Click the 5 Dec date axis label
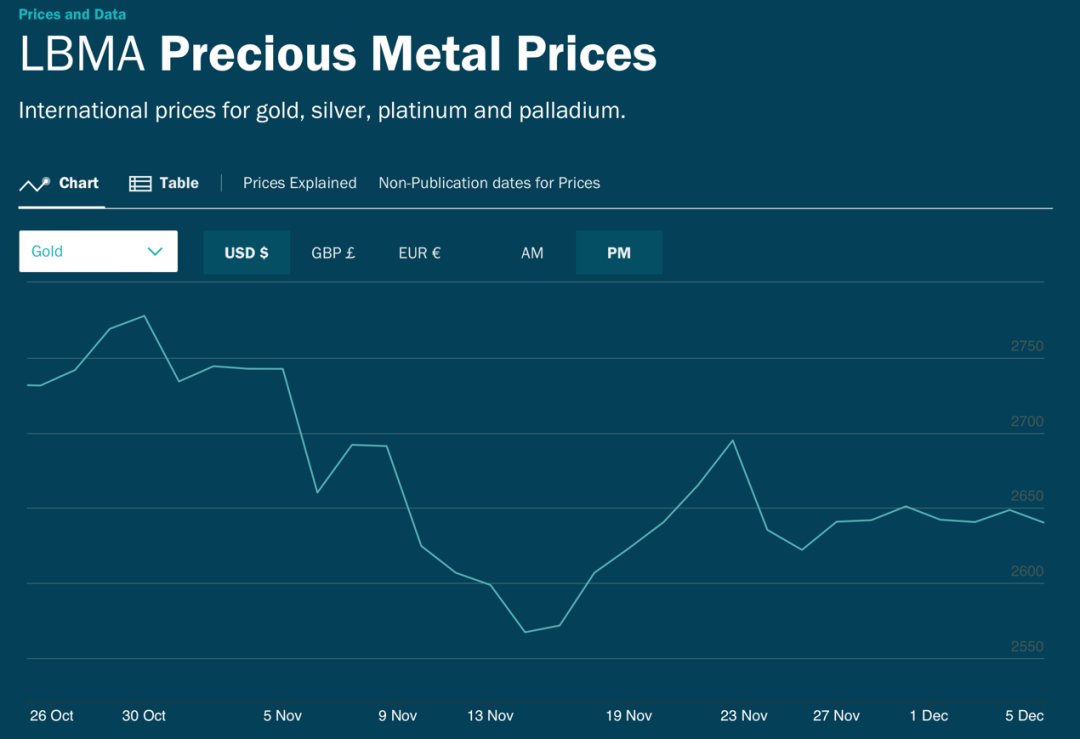 [x=1024, y=716]
